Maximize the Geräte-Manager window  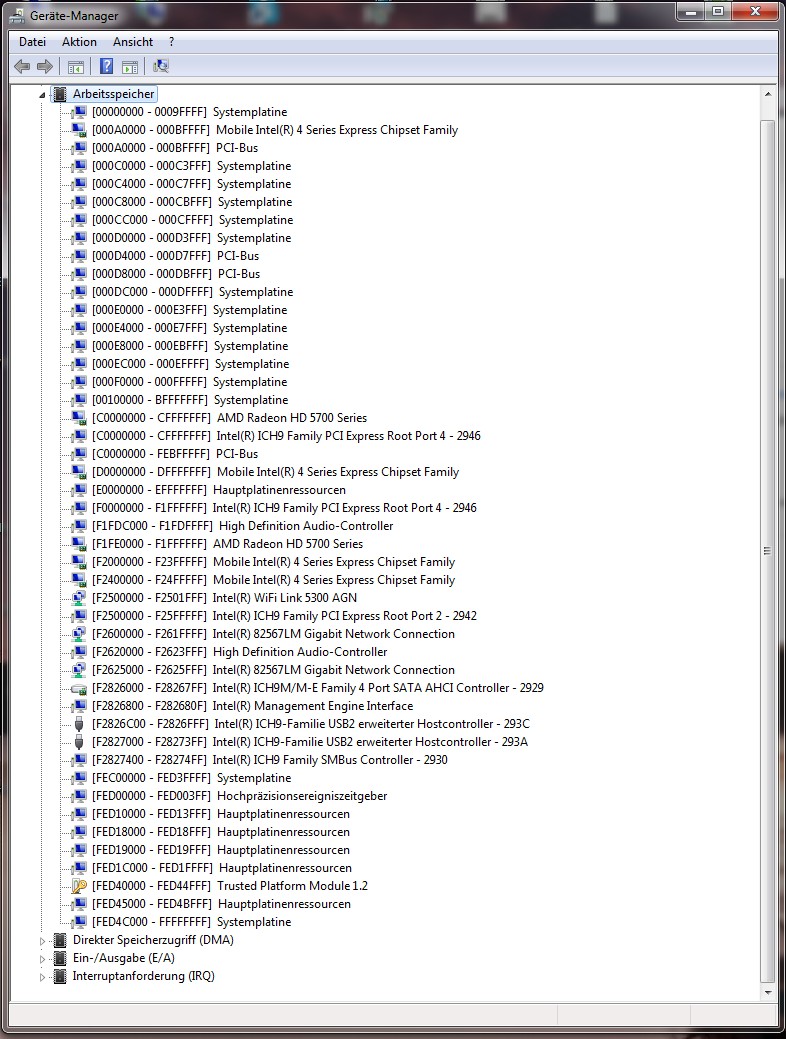(x=718, y=11)
